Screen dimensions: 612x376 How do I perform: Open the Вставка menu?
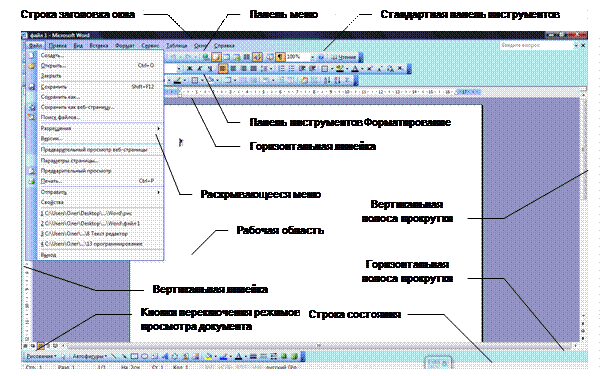click(x=99, y=45)
